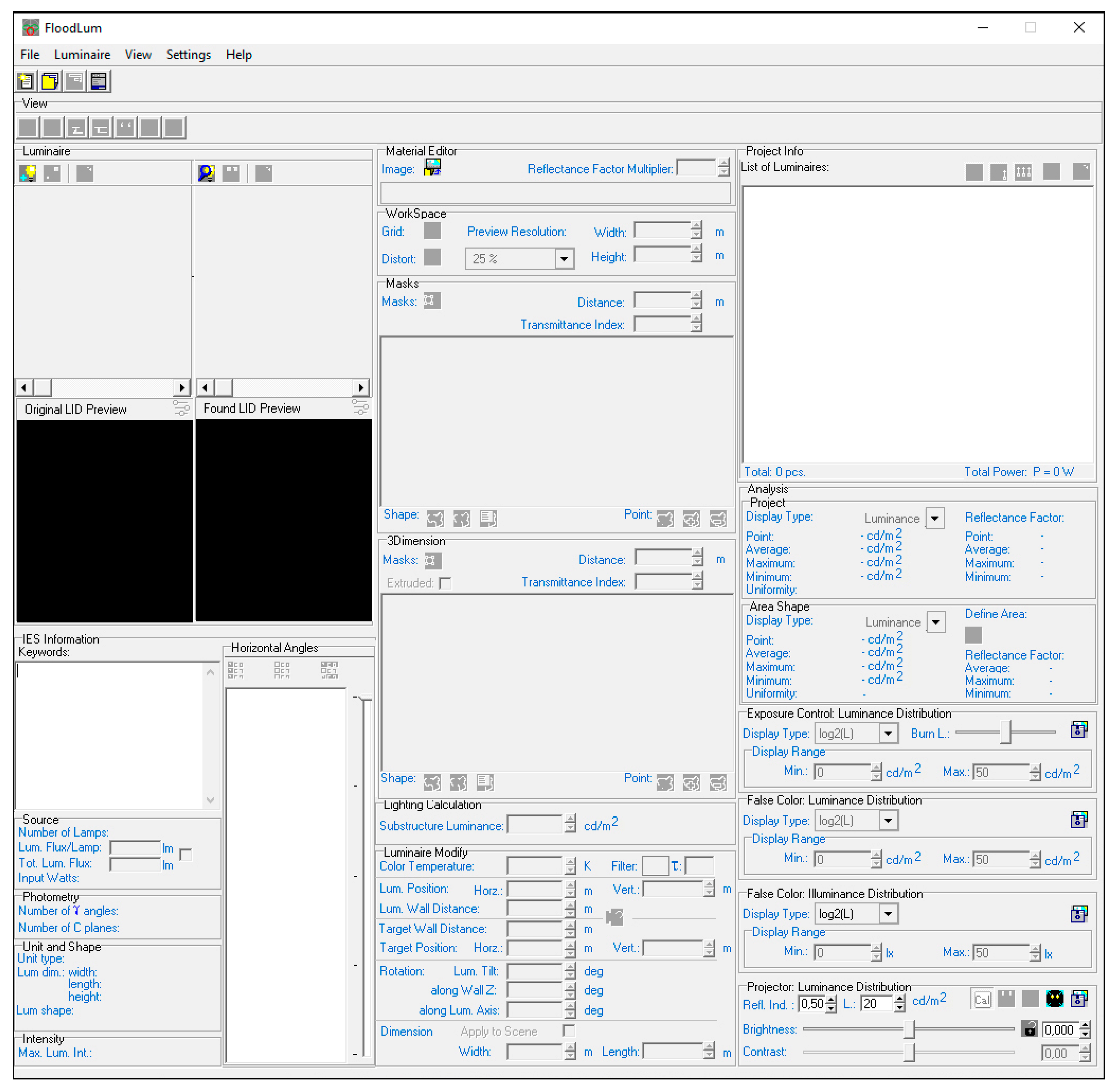Click save icon in Exposure Control panel
Image resolution: width=1118 pixels, height=1092 pixels.
tap(1078, 730)
